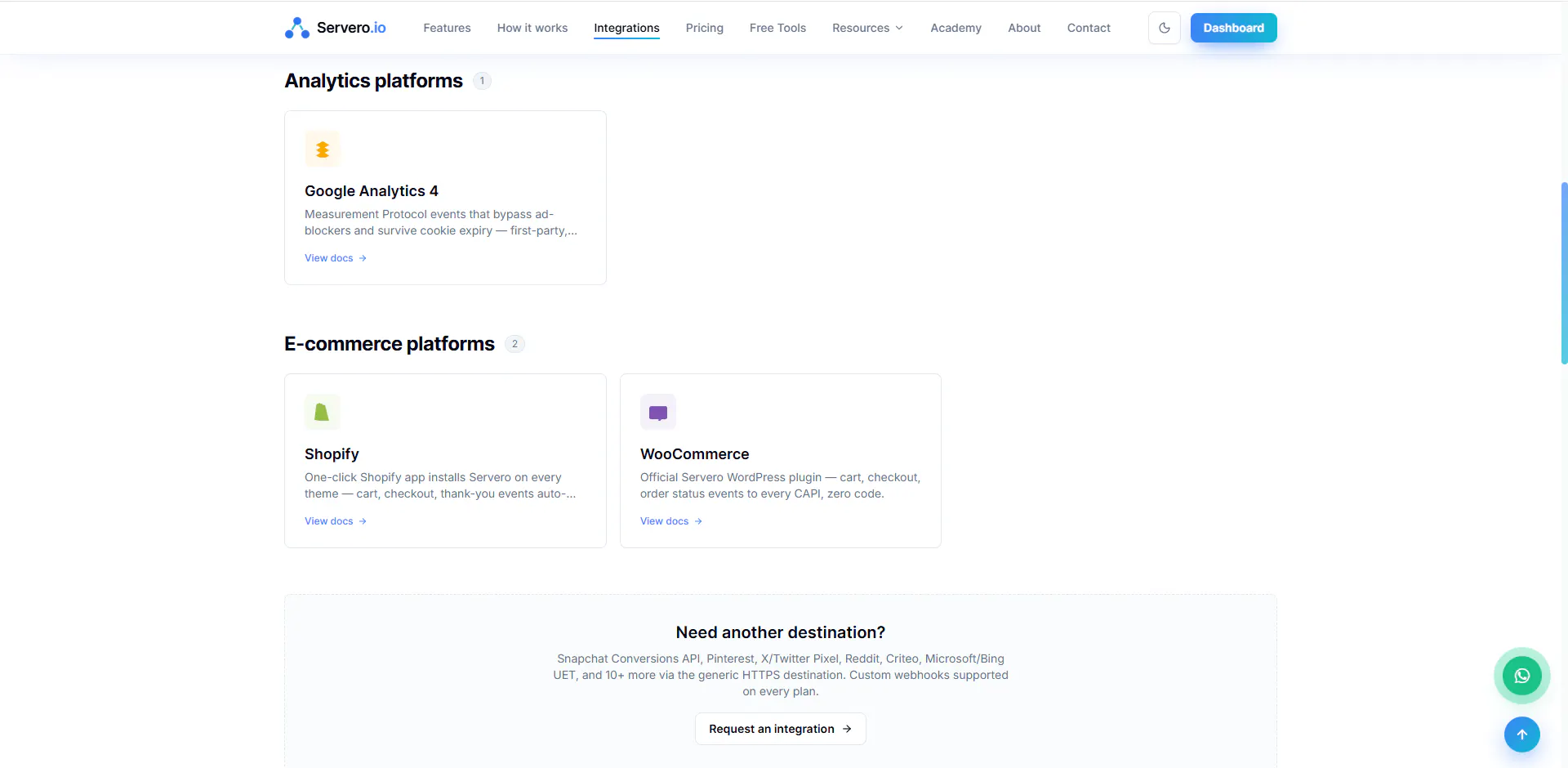This screenshot has width=1568, height=768.
Task: Go to How it works page
Action: [532, 28]
